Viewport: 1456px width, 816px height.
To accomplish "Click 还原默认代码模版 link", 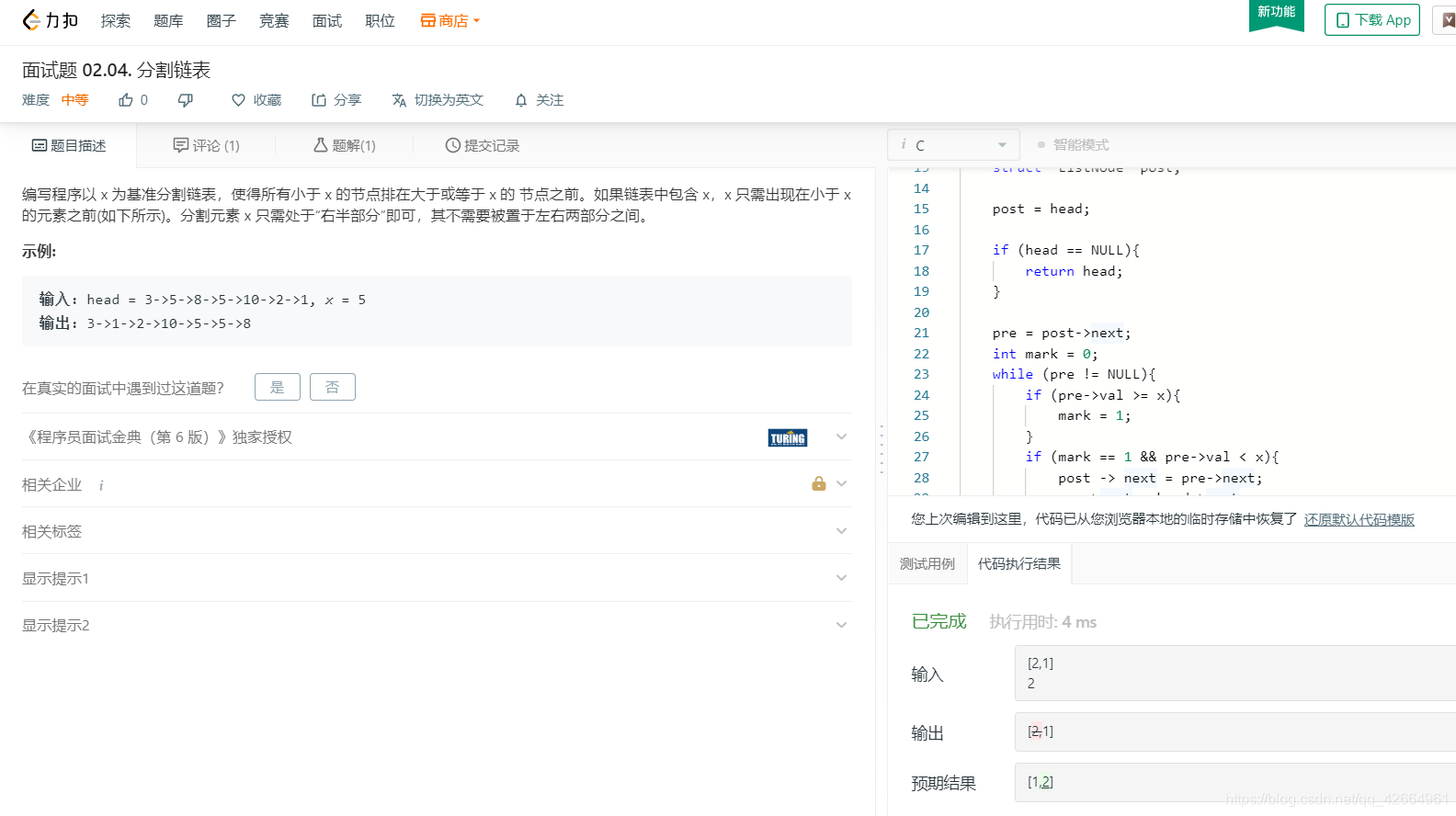I will pos(1359,519).
